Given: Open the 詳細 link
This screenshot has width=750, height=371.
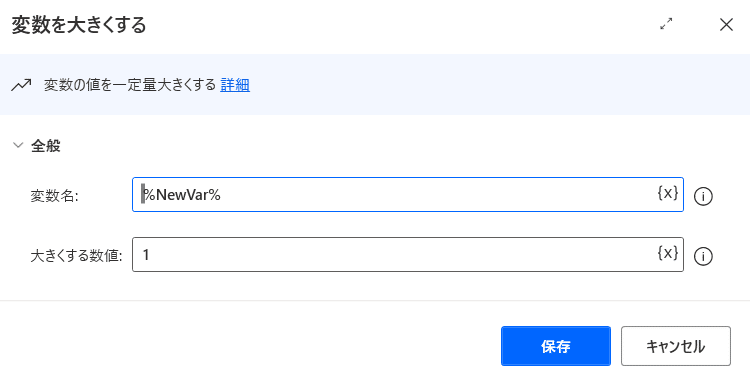Looking at the screenshot, I should (235, 85).
